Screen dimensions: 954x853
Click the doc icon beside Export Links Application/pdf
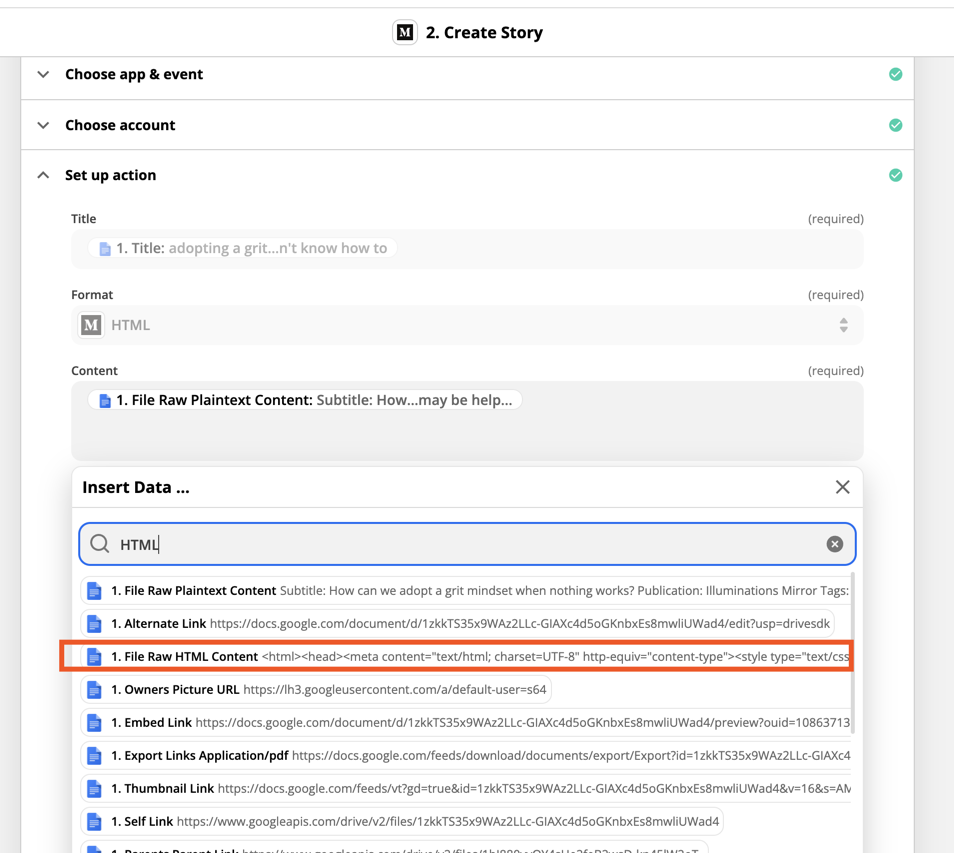94,755
